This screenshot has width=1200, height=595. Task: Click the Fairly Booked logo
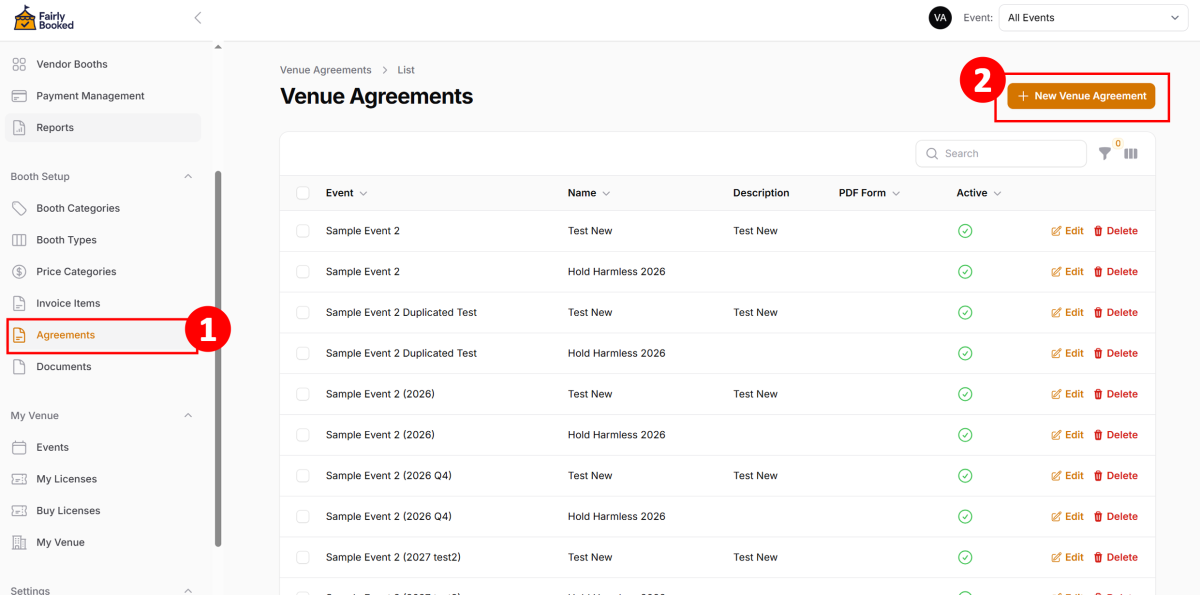[44, 18]
